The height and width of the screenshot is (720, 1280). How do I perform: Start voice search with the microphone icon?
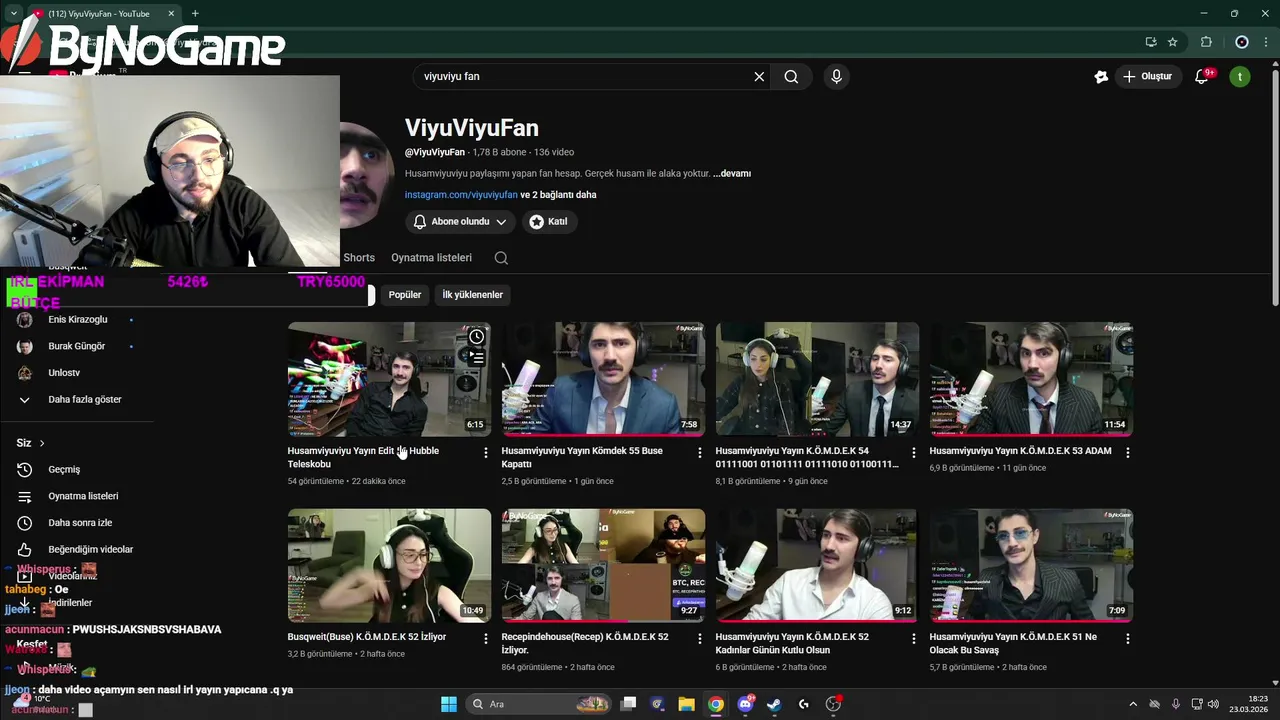click(x=836, y=77)
